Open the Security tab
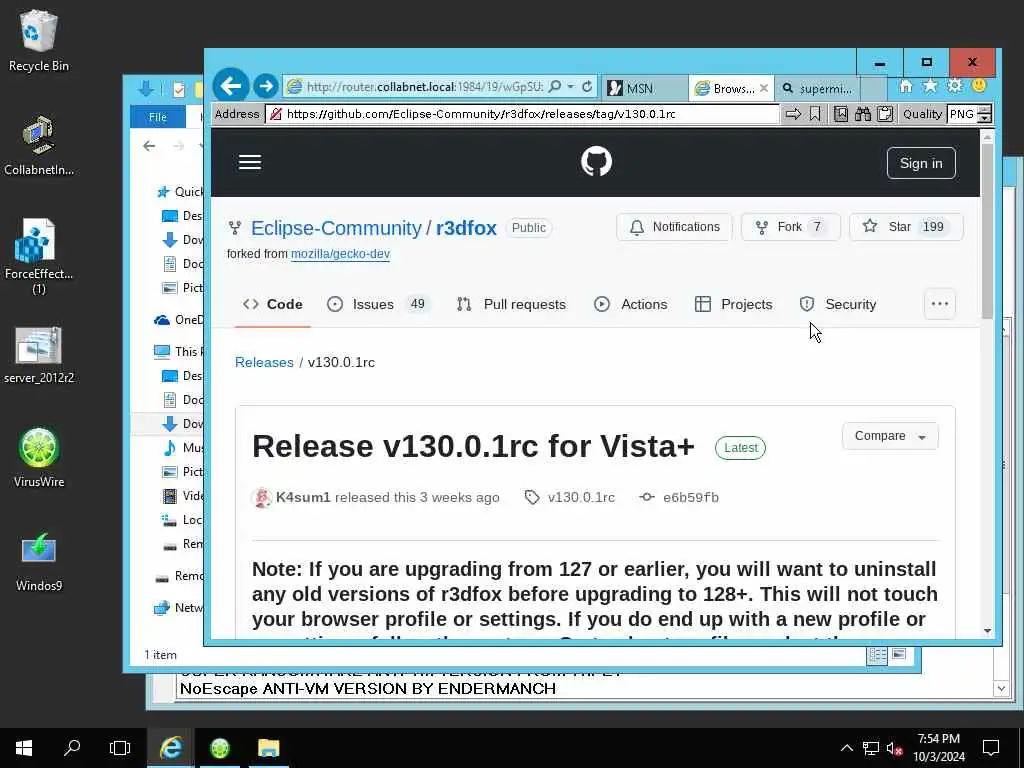Viewport: 1024px width, 768px height. coord(837,304)
